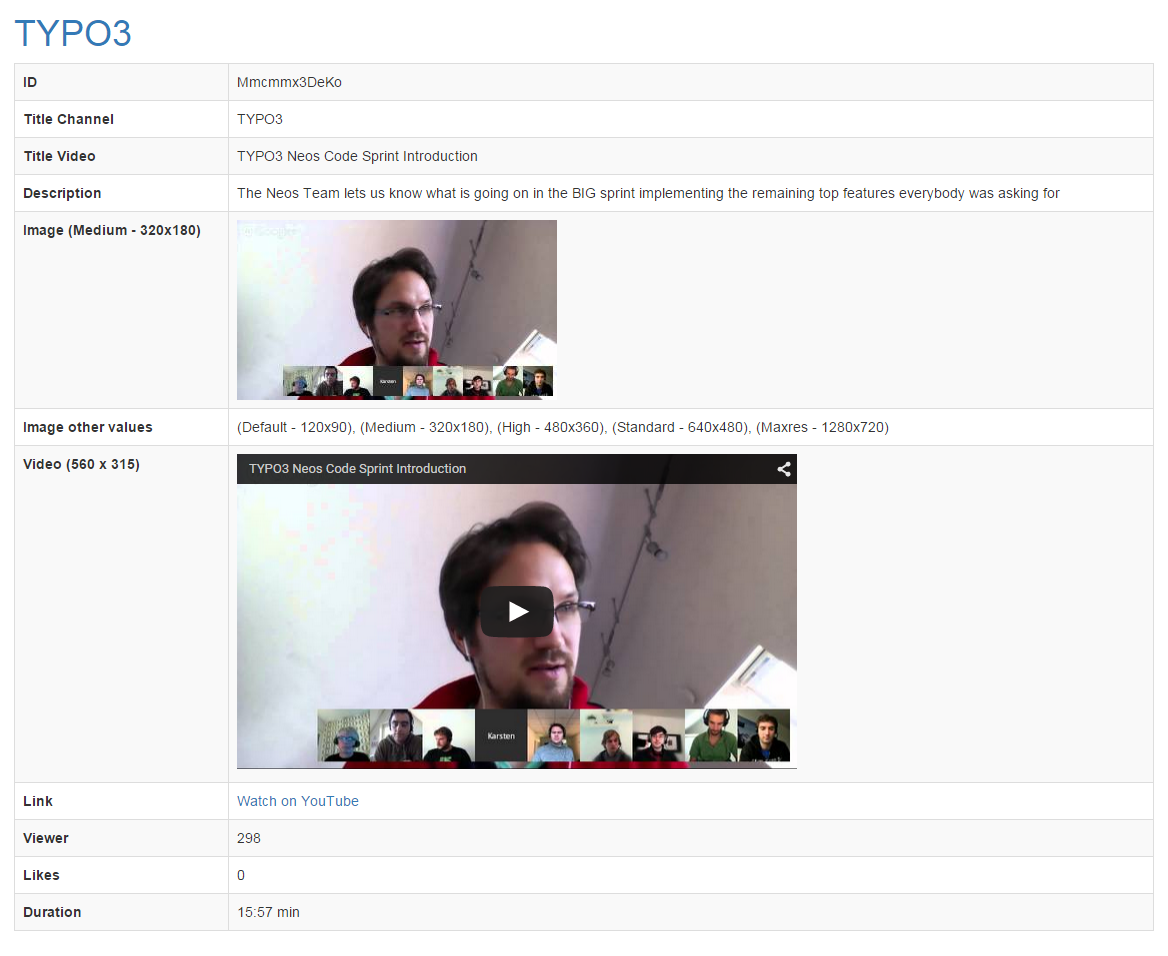Click the Image other values resolution list
1168x956 pixels.
(562, 427)
